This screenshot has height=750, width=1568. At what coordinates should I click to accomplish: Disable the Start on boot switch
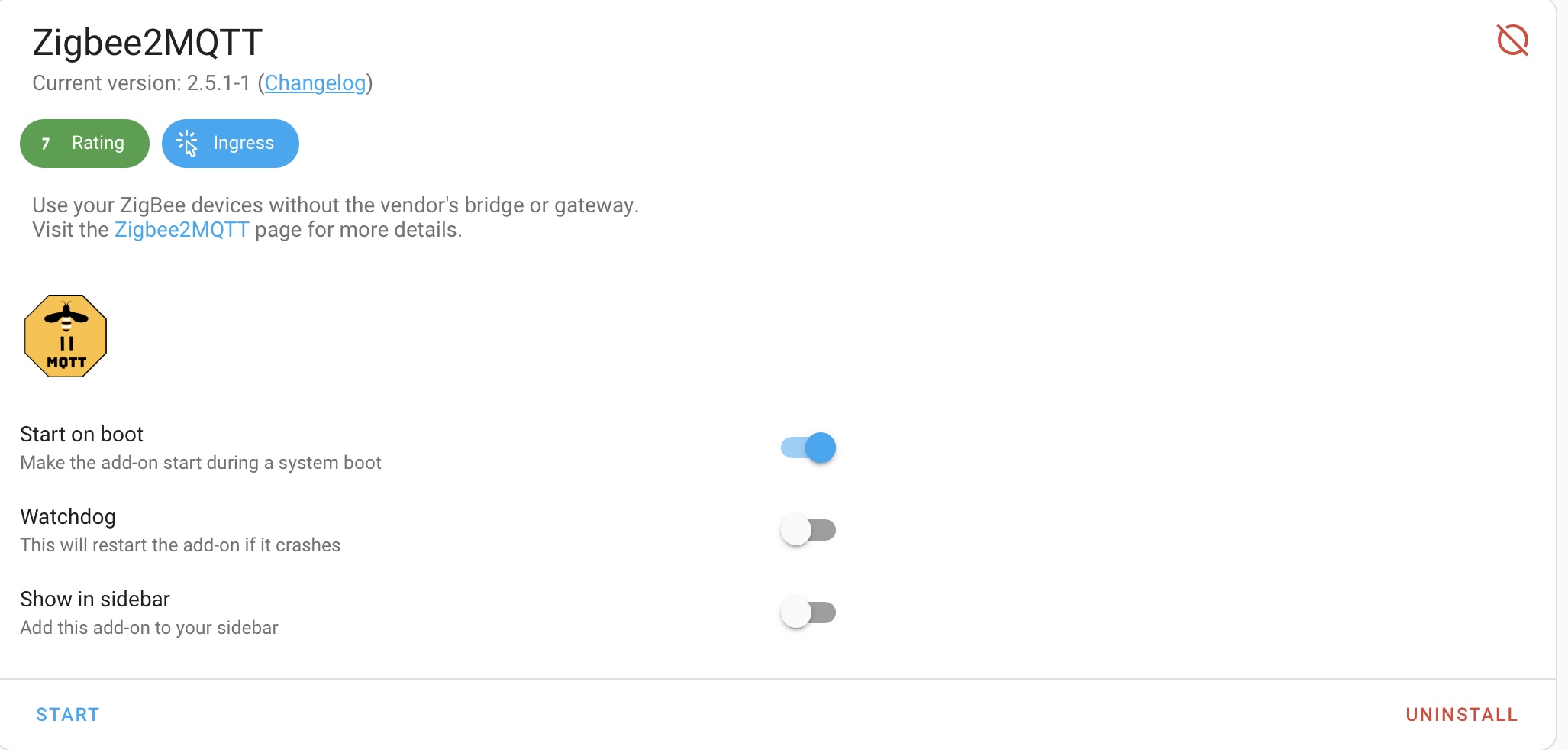pyautogui.click(x=808, y=448)
